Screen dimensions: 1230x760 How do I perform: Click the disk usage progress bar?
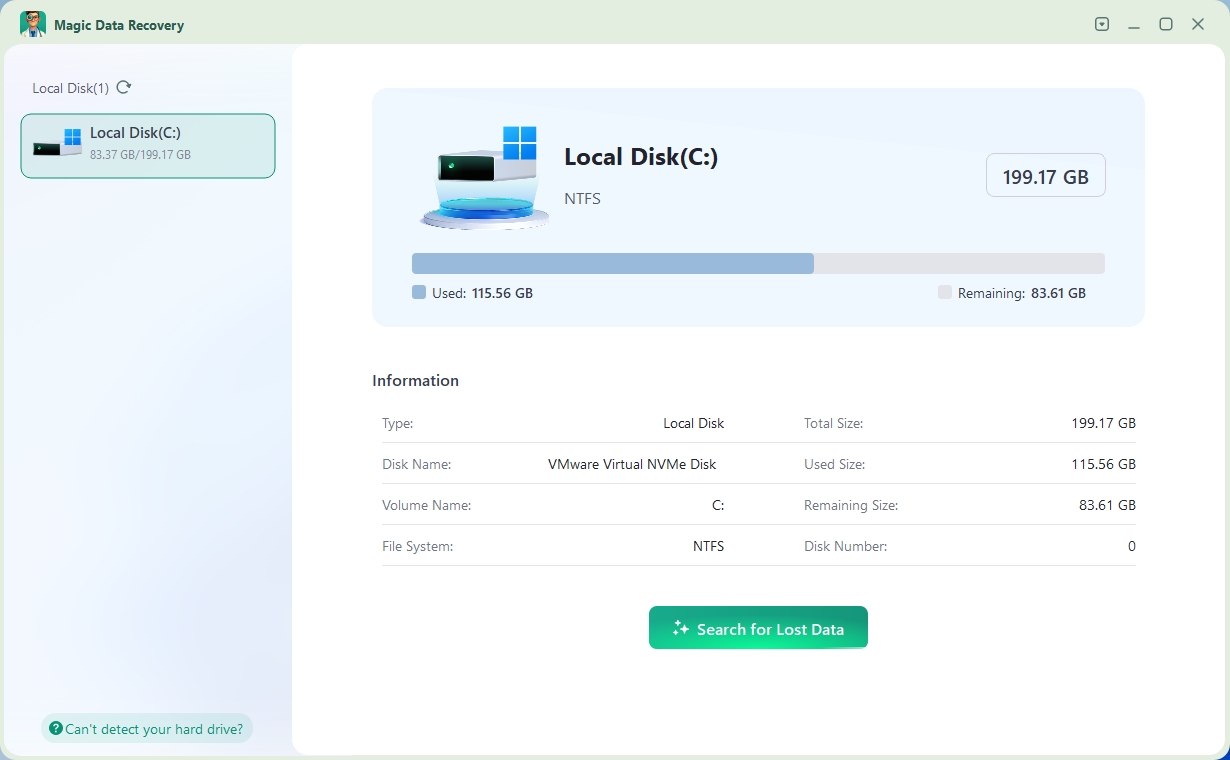(757, 263)
